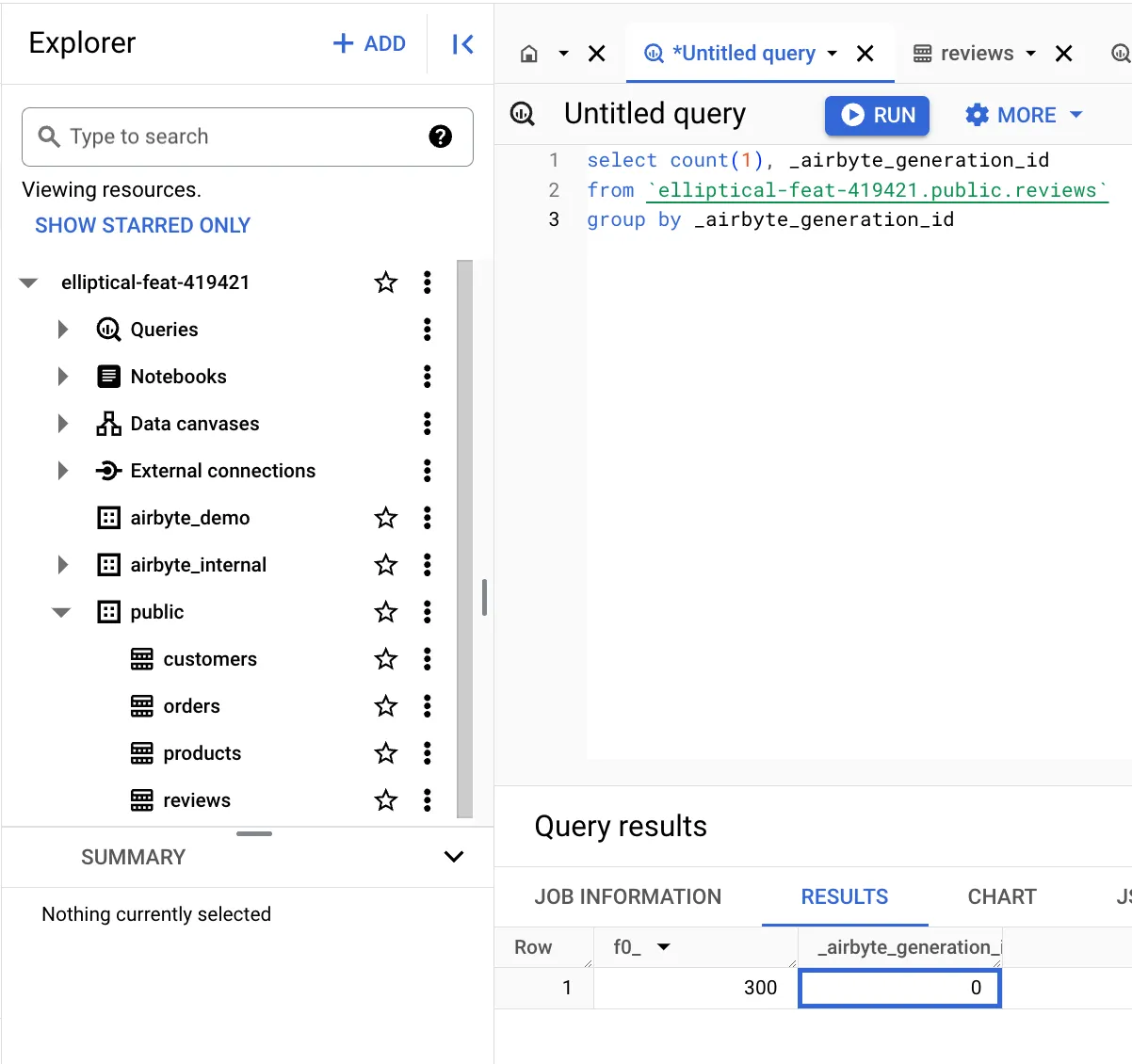Expand the External connections node
Image resolution: width=1132 pixels, height=1064 pixels.
(x=63, y=471)
